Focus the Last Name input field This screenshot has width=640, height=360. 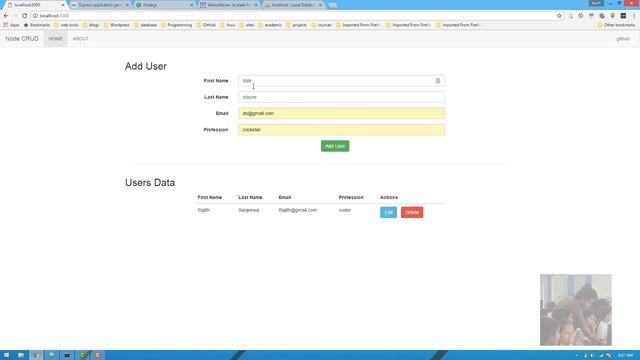point(341,97)
